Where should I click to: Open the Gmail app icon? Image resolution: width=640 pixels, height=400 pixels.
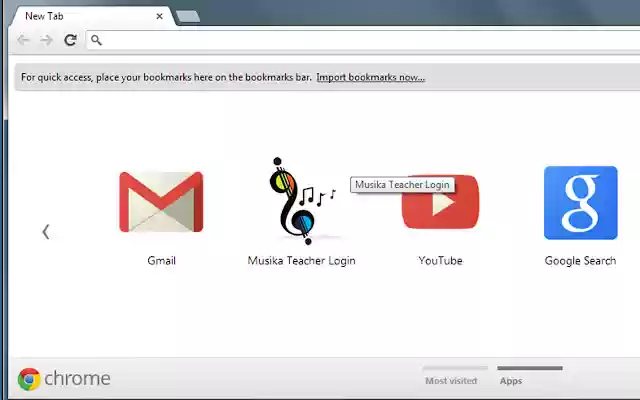(x=161, y=202)
